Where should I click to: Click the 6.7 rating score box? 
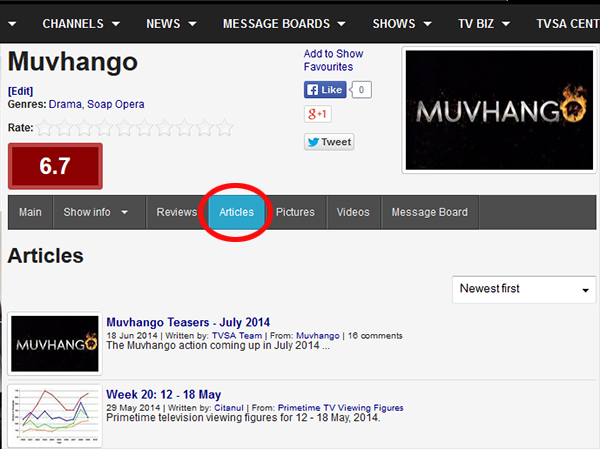click(55, 166)
